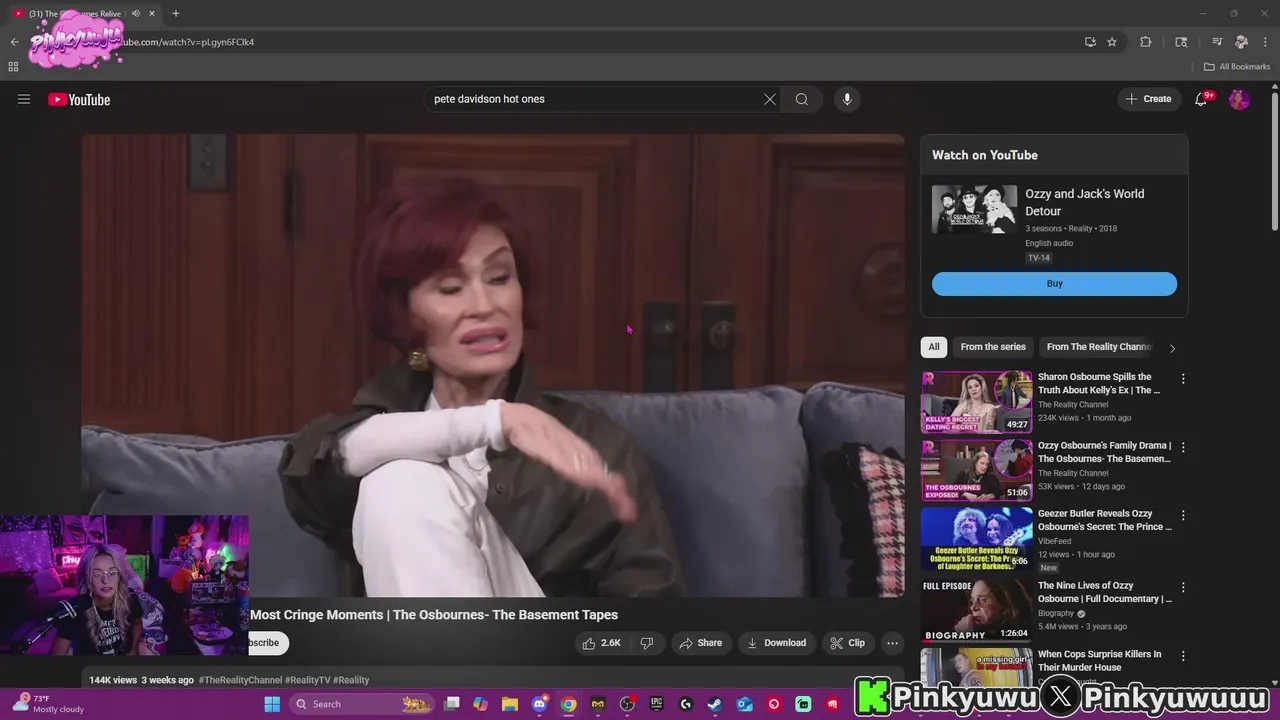
Task: Open Discord from the taskbar
Action: click(540, 704)
